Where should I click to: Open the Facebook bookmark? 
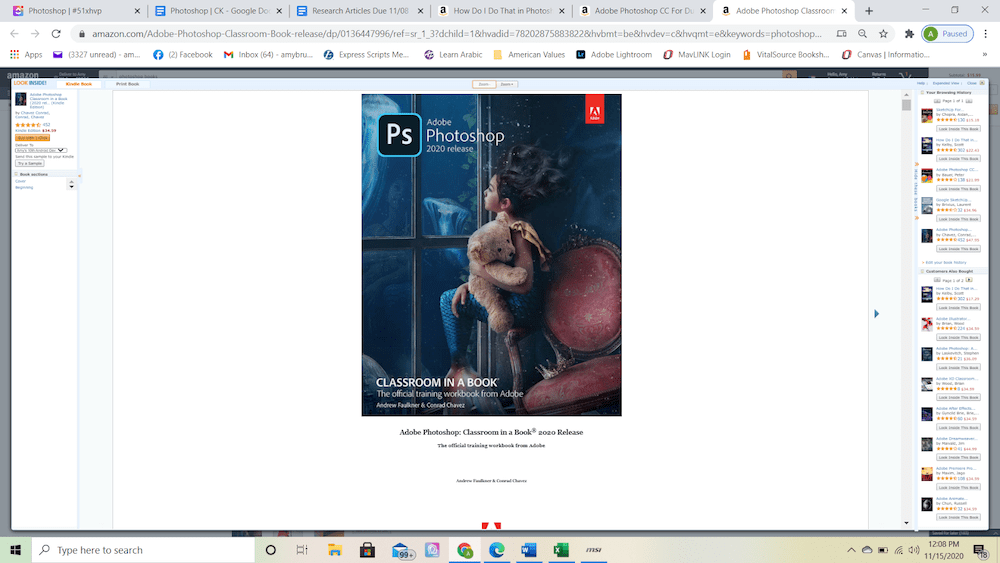(183, 55)
